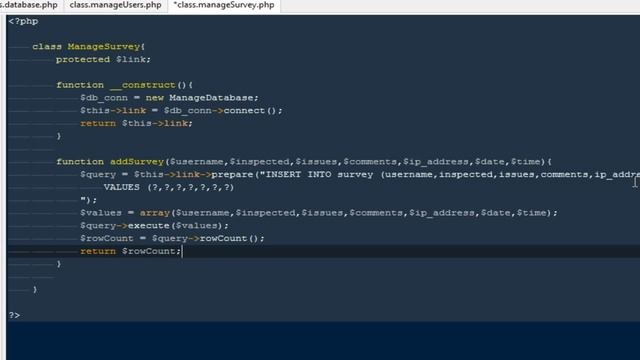
Task: Click the VALUES placeholders line
Action: tap(169, 187)
